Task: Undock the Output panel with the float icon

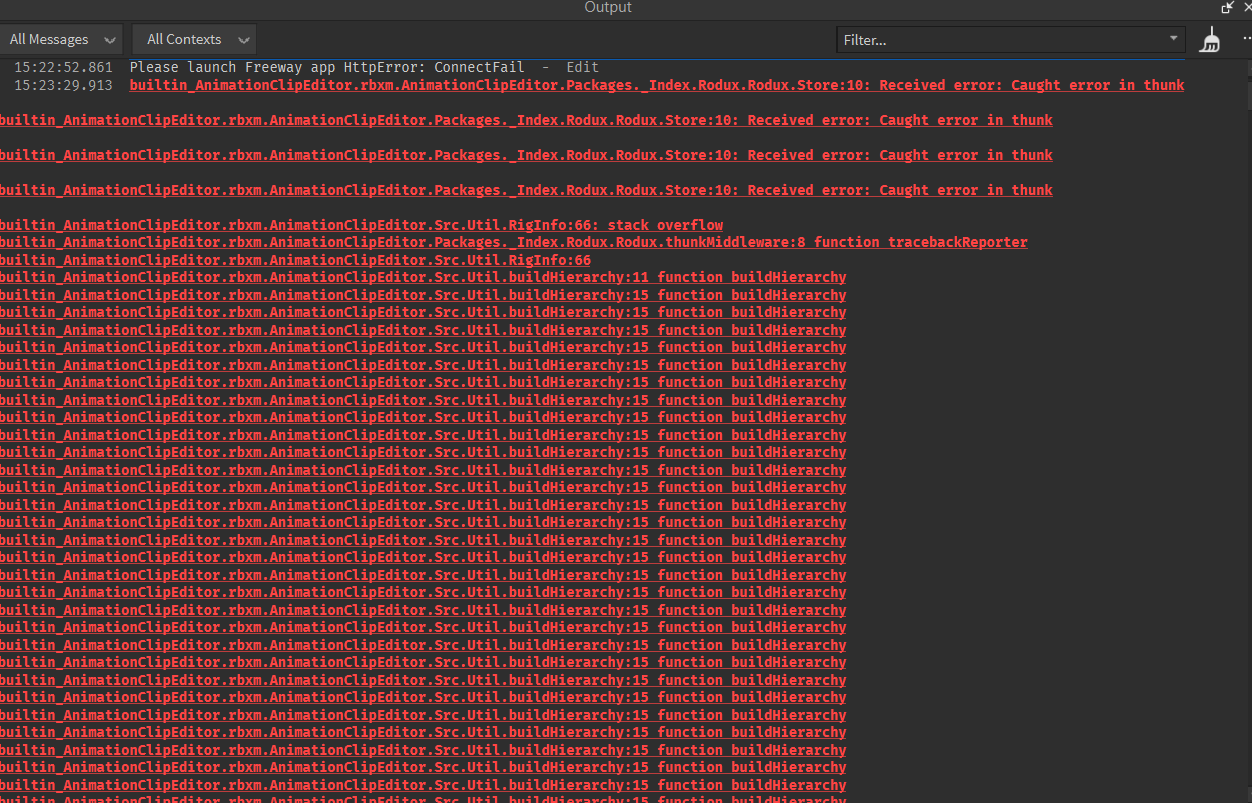Action: (x=1227, y=8)
